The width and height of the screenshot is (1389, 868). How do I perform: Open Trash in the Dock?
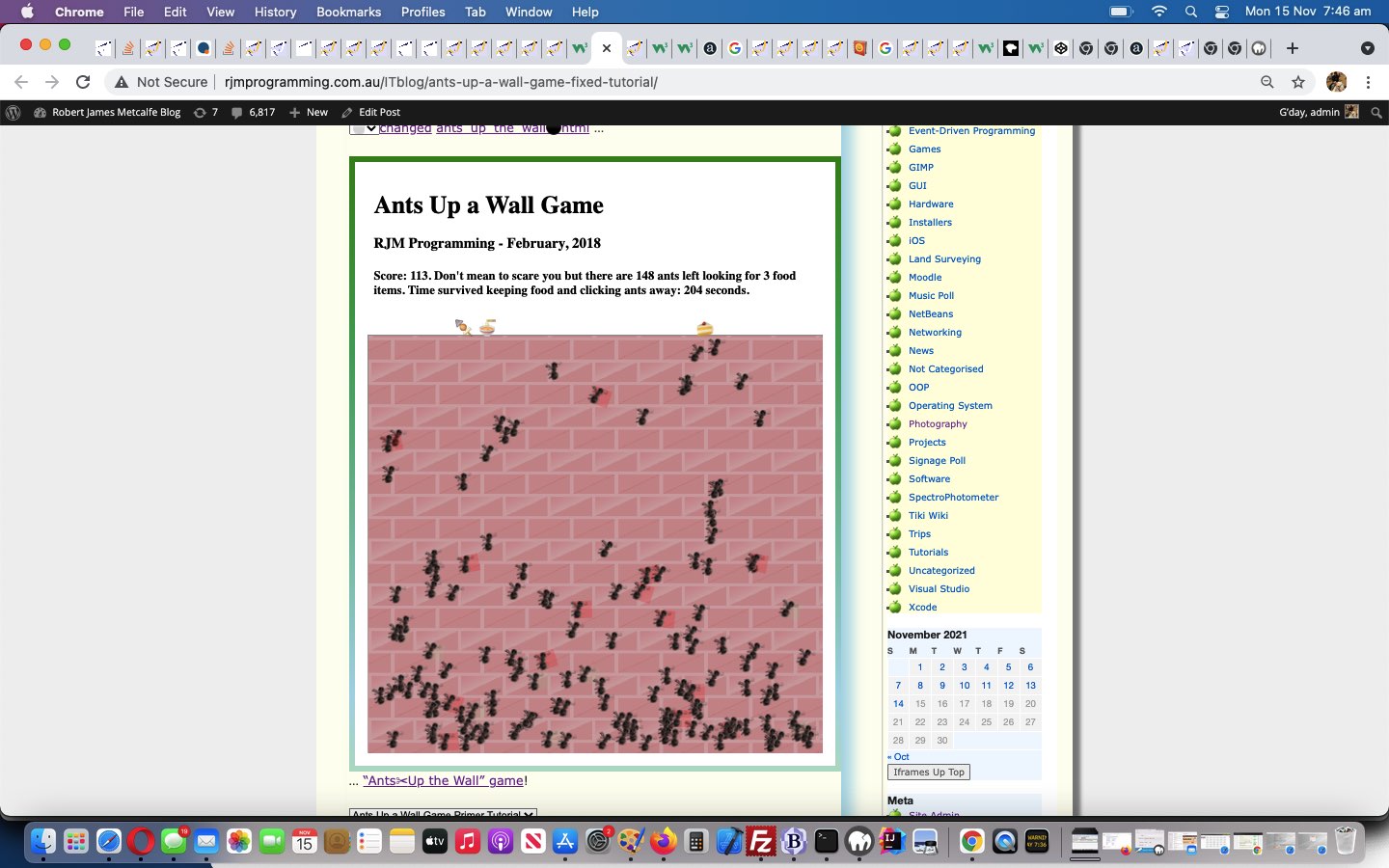point(1346,841)
